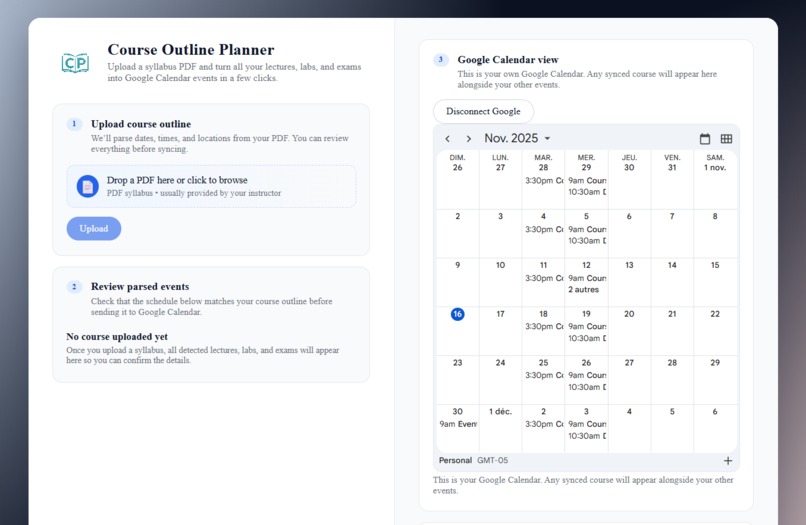Screen dimensions: 806x525
Task: Open 3:30pm event on November 4
Action: 544,229
